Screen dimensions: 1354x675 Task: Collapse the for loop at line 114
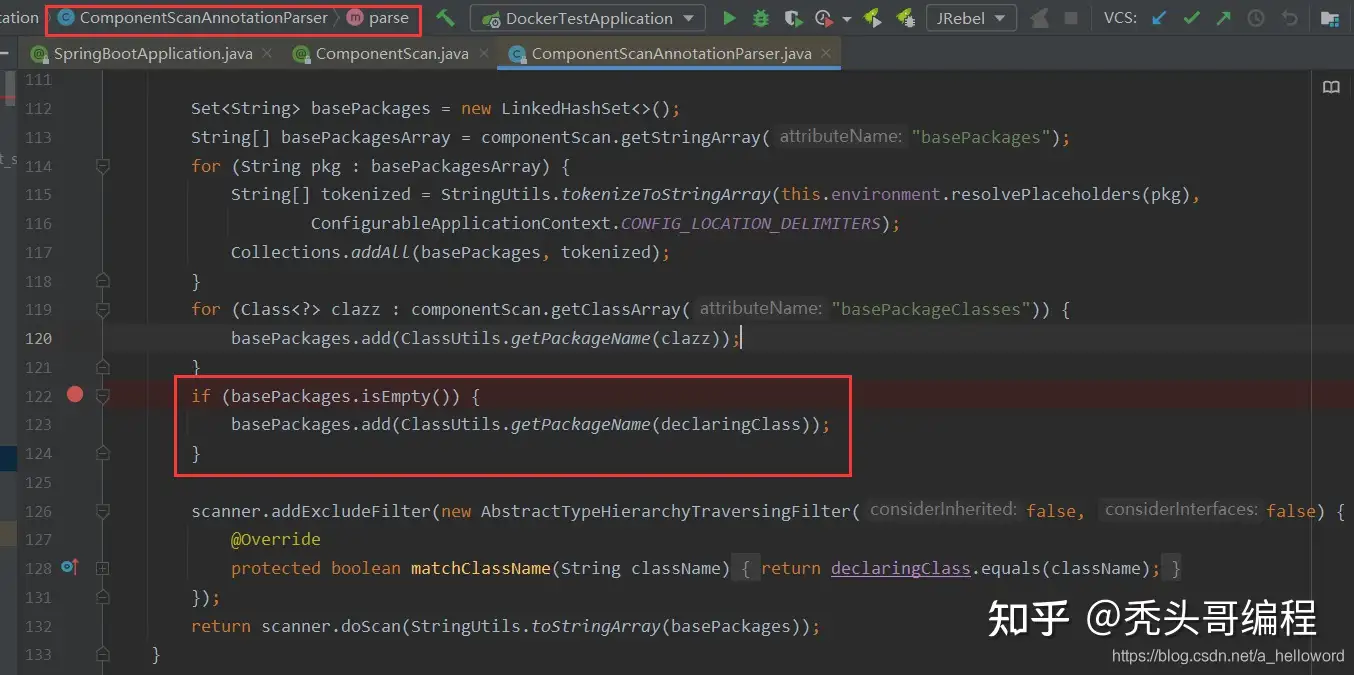click(x=102, y=165)
